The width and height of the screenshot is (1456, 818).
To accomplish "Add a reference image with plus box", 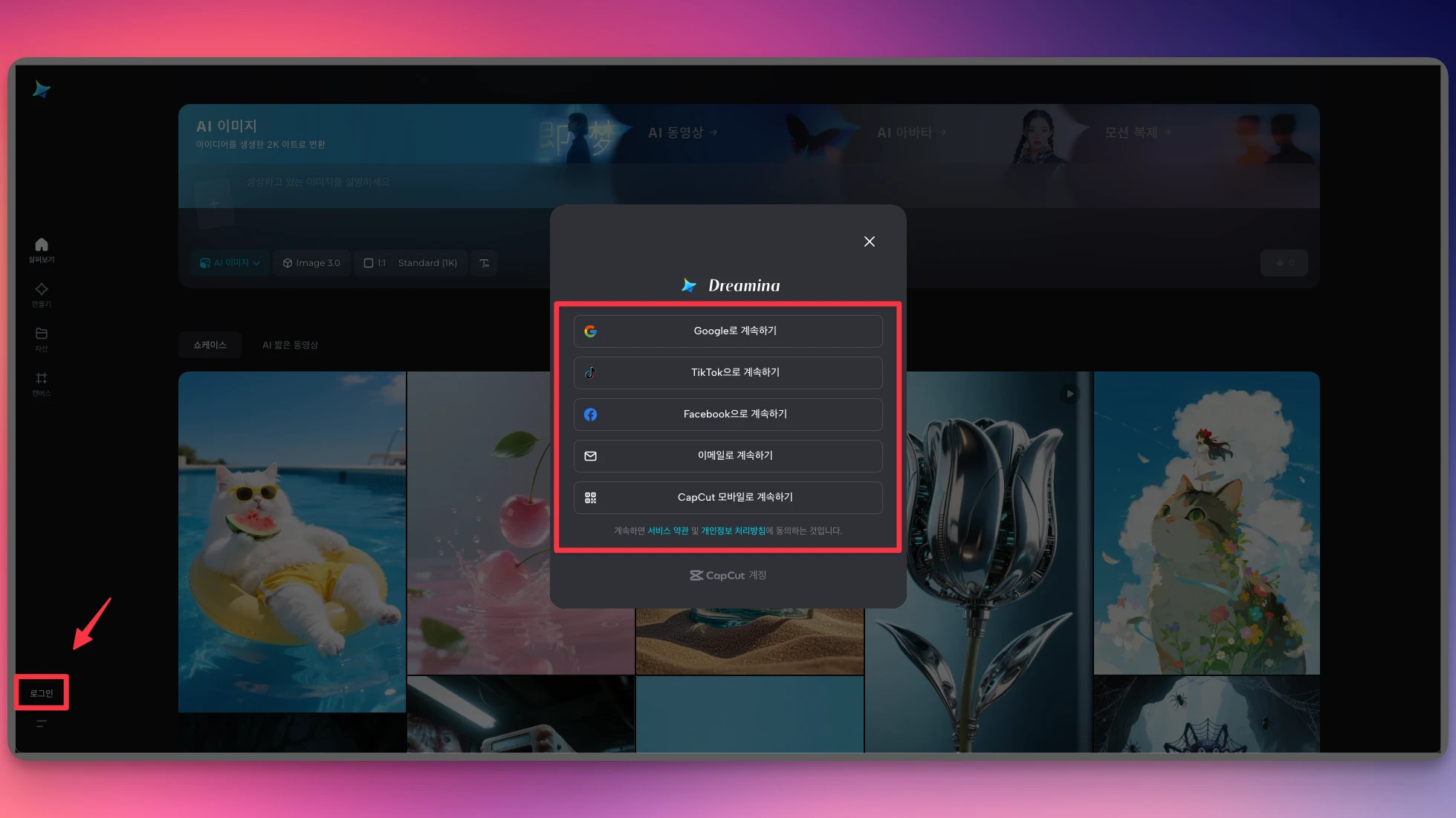I will click(214, 203).
